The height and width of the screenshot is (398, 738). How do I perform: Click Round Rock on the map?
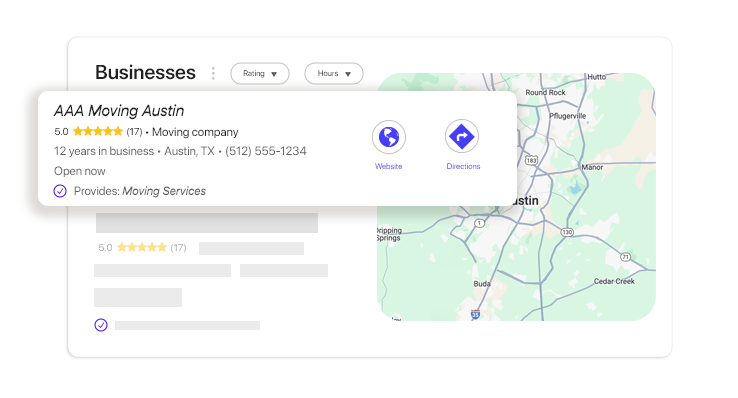(x=545, y=93)
